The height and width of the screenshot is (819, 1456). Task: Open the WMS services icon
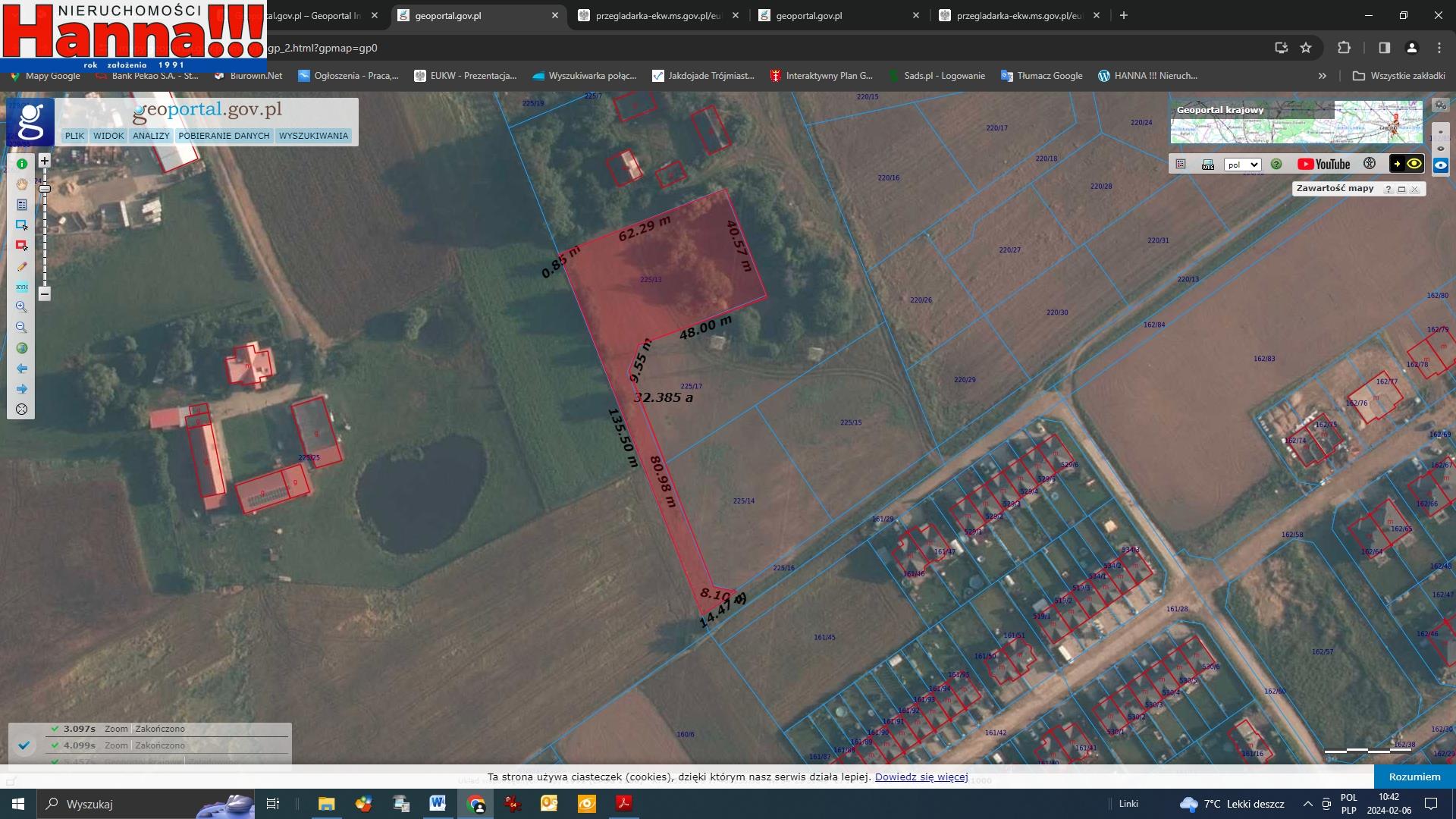[x=1208, y=165]
